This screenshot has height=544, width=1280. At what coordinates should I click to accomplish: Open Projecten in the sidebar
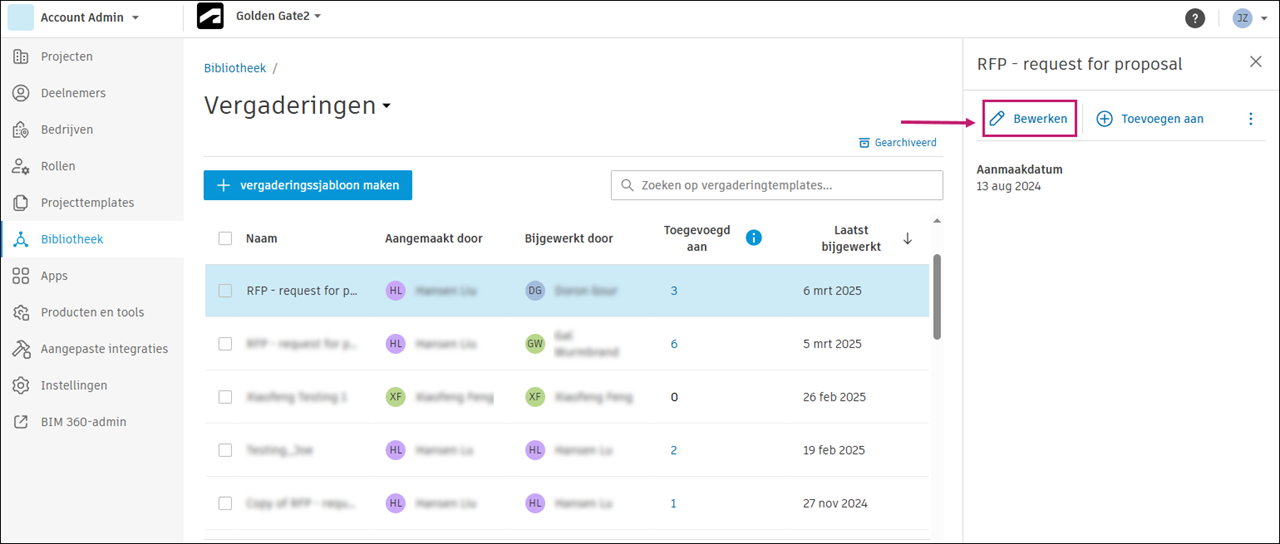[66, 56]
